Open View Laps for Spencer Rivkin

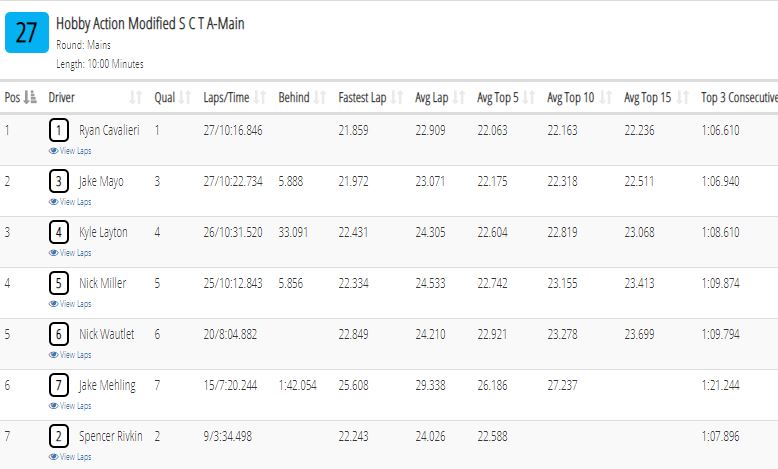click(x=70, y=457)
